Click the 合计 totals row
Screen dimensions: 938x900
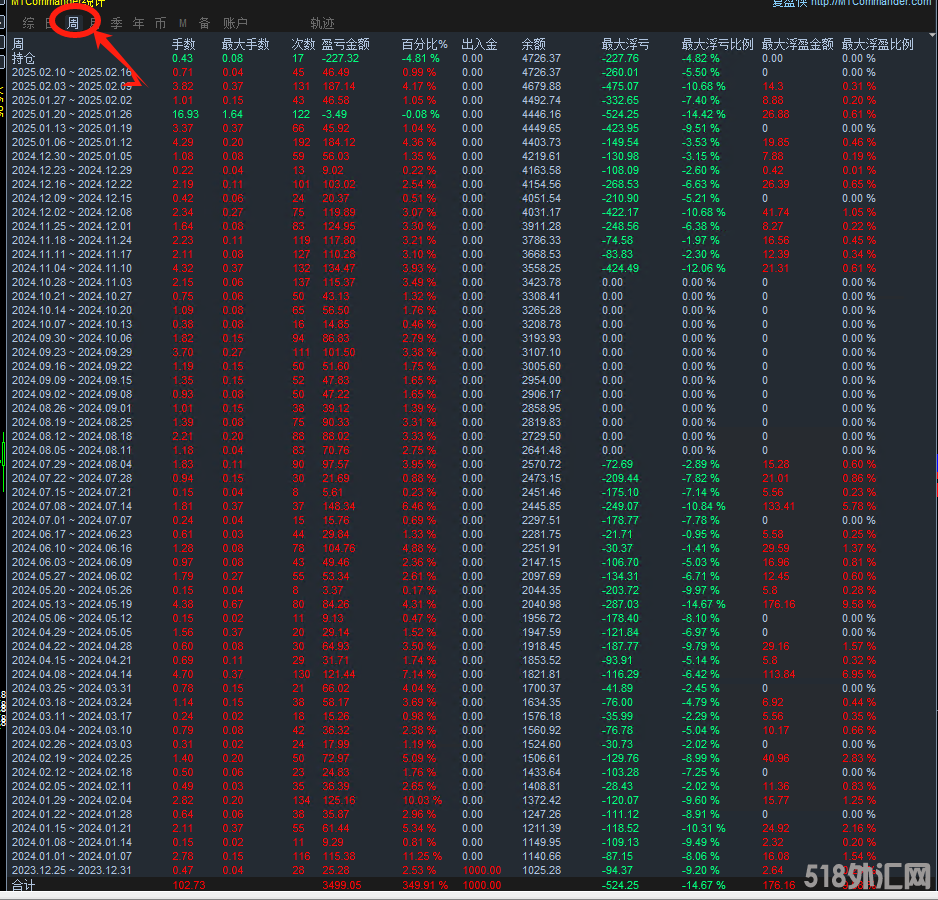pyautogui.click(x=24, y=885)
